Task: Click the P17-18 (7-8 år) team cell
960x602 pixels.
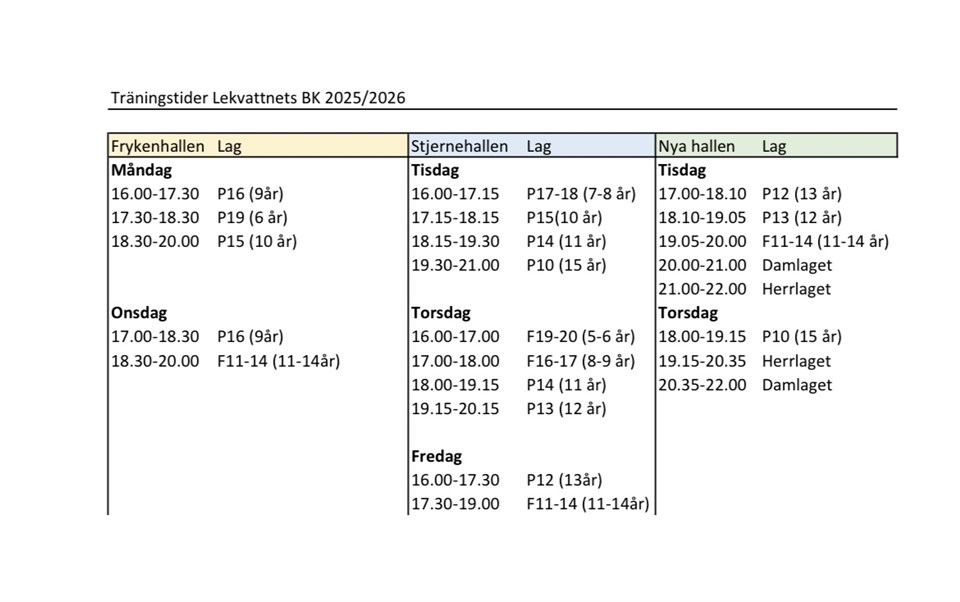Action: point(581,194)
